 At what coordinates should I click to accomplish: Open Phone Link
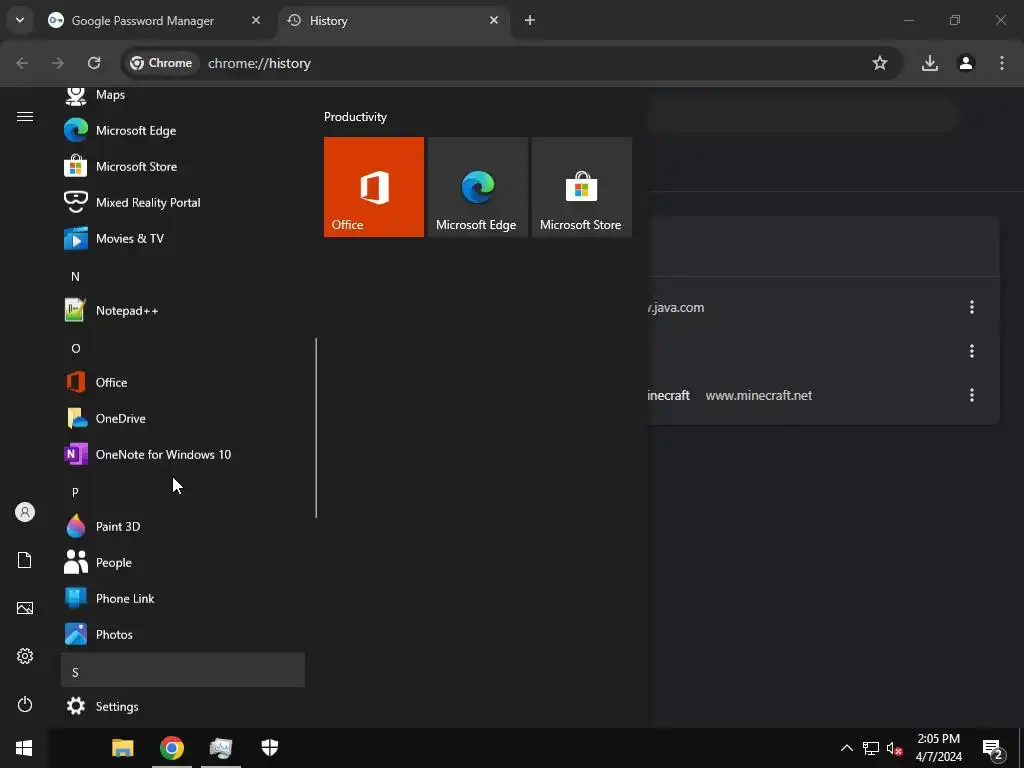tap(183, 598)
